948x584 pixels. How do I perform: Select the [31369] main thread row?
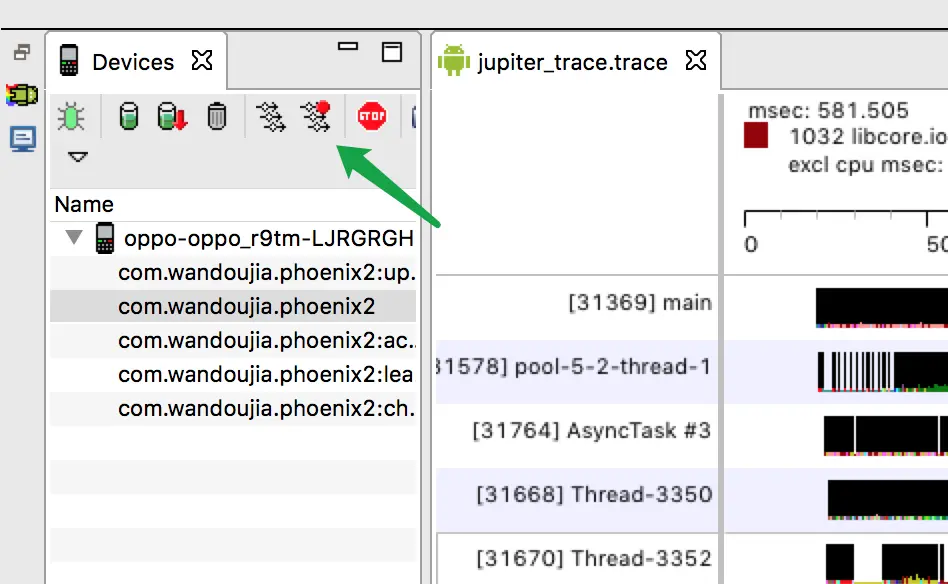tap(640, 302)
